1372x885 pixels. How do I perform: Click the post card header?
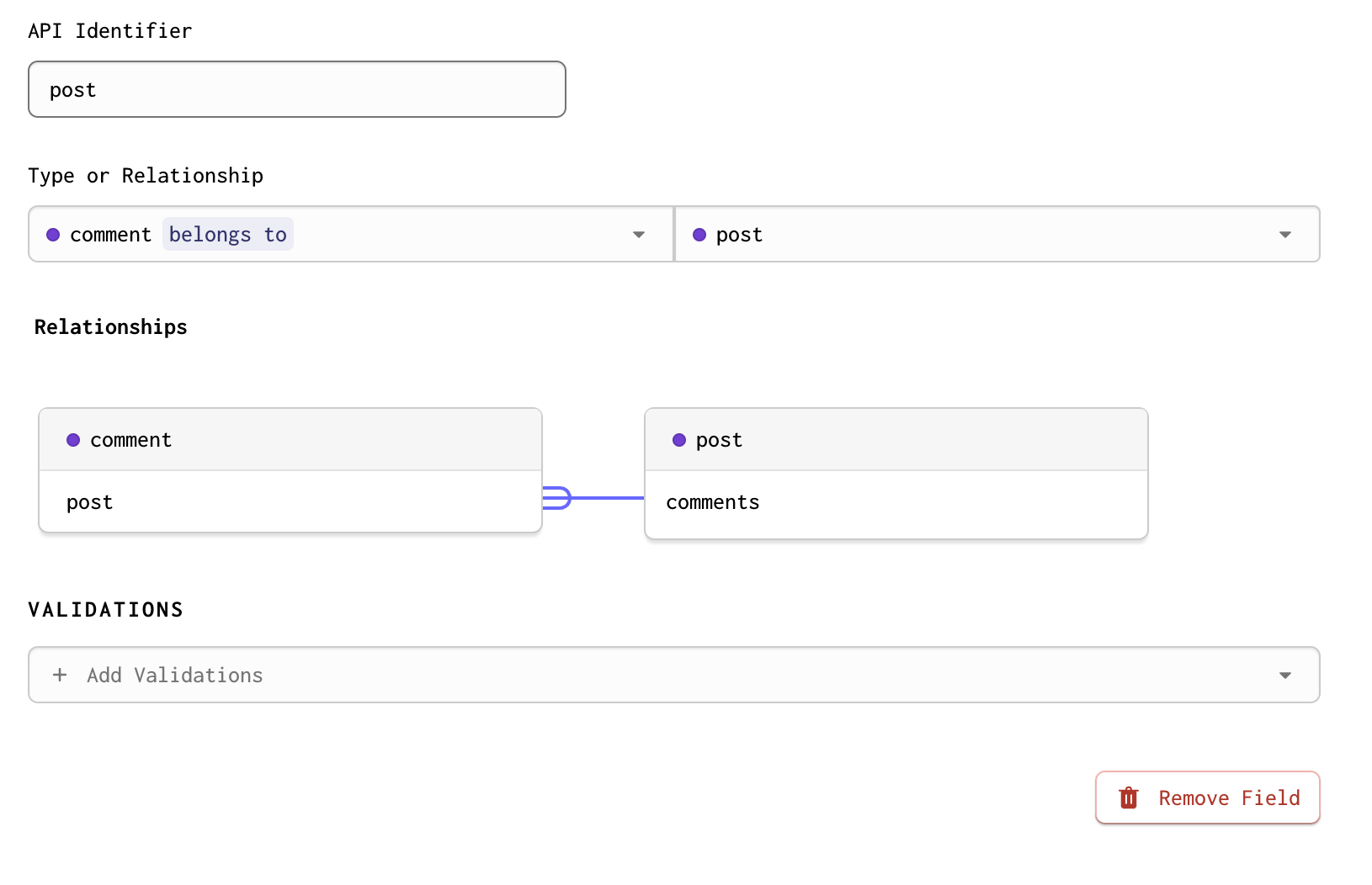[x=896, y=439]
